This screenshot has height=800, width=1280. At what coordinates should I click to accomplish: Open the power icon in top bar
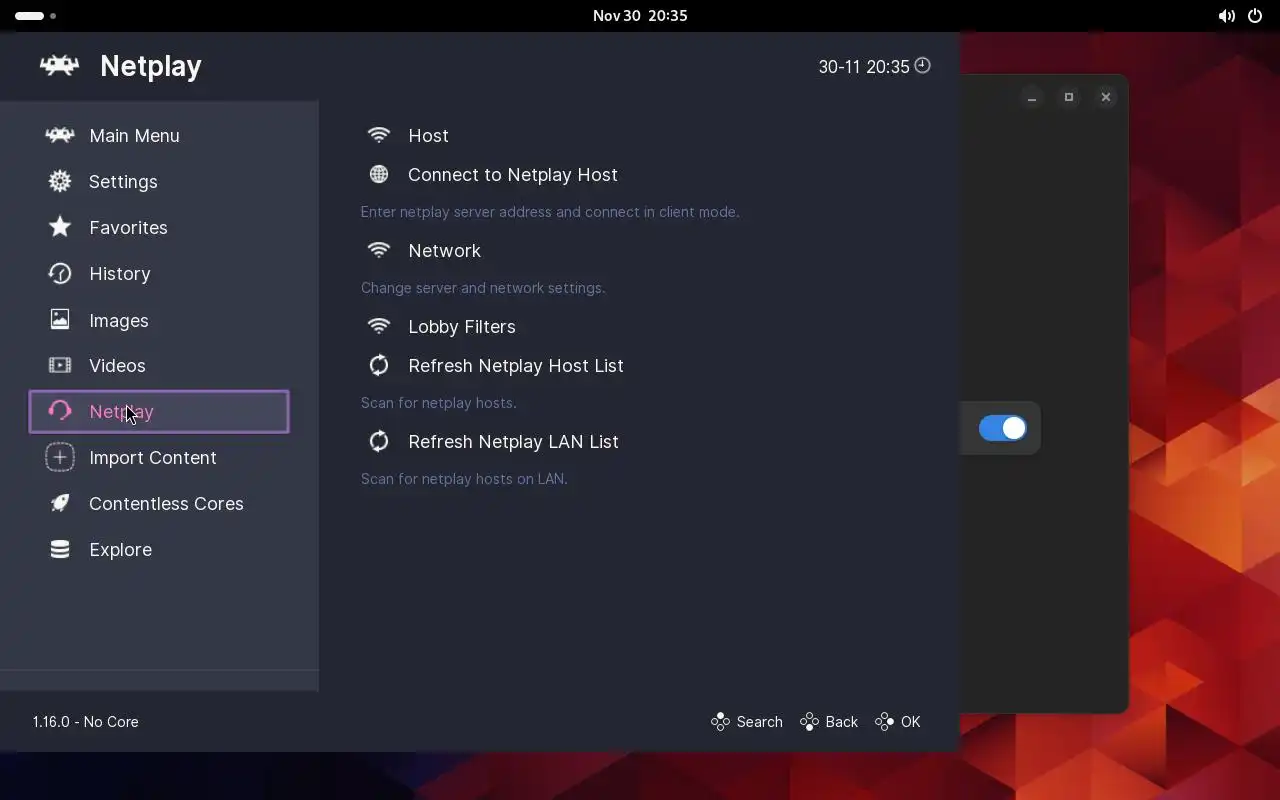point(1255,16)
